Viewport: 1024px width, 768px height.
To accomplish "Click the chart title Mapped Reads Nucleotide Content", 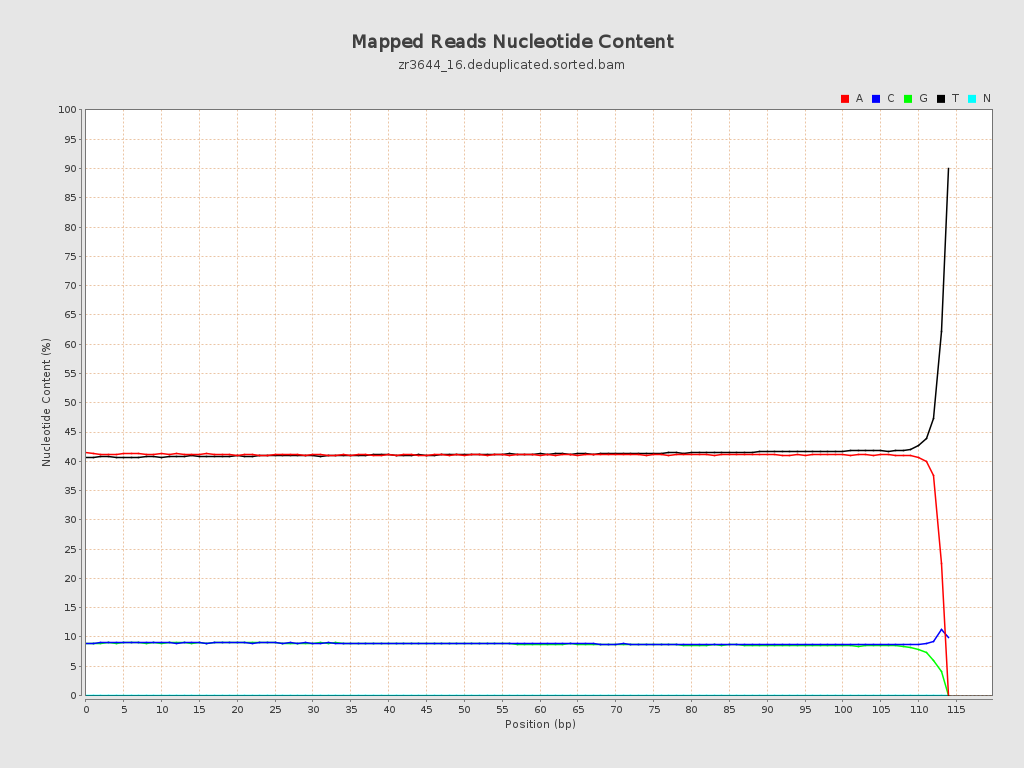I will pos(513,42).
